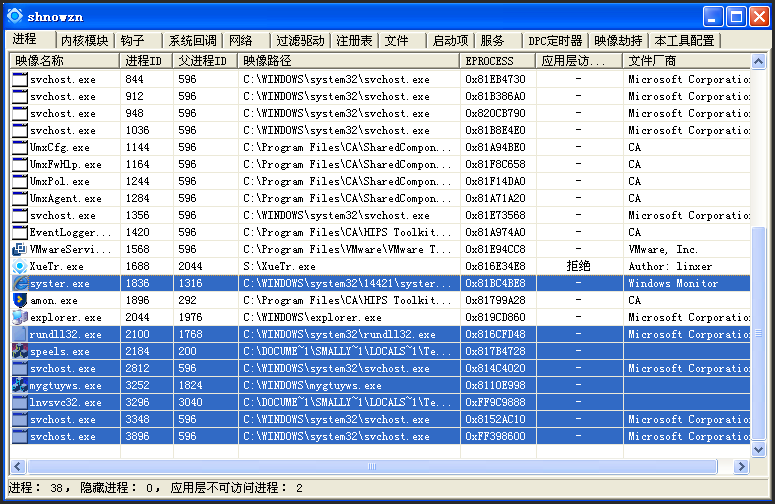Click the UmxPol.exe window icon
Viewport: 775px width, 504px height.
click(20, 181)
